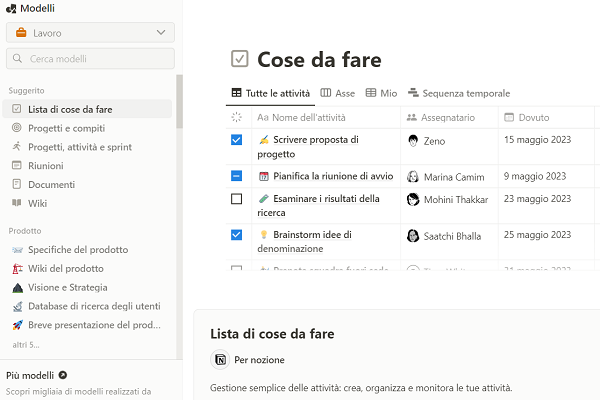Screen dimensions: 600x400
Task: Click the Database di ricerca degli utenti icon
Action: point(17,306)
